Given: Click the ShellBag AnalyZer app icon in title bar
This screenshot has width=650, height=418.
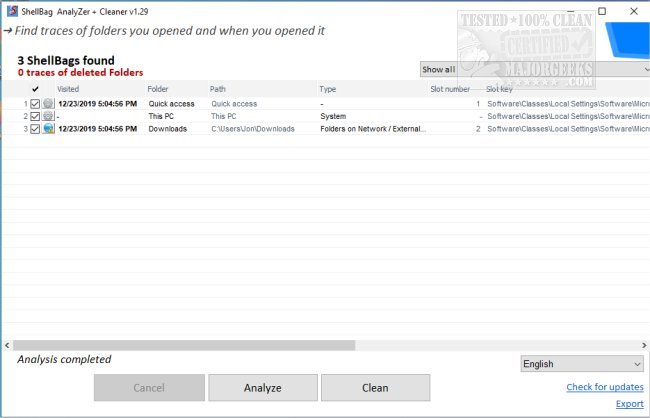Looking at the screenshot, I should 10,11.
